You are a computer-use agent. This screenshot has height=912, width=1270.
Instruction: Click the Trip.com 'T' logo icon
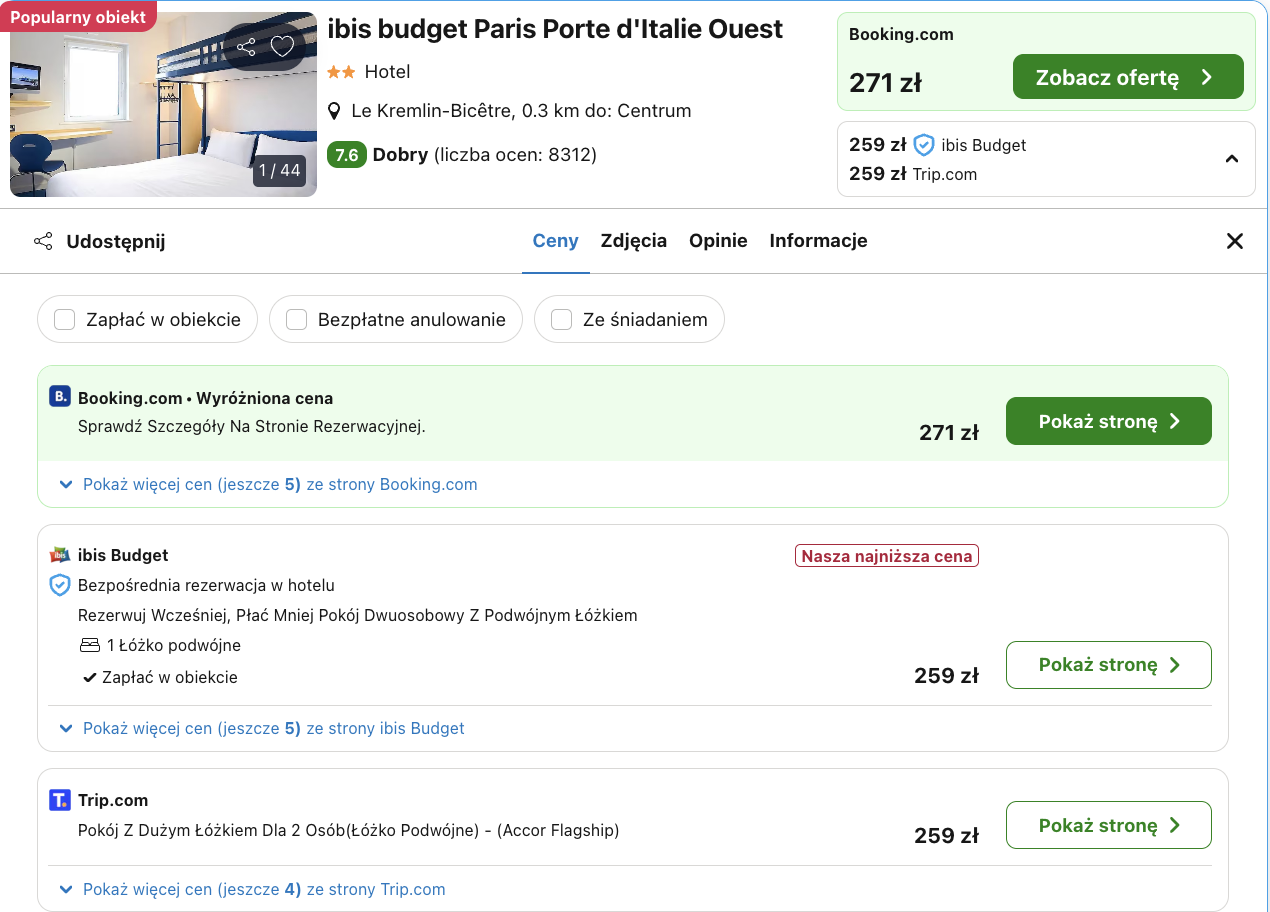coord(59,800)
